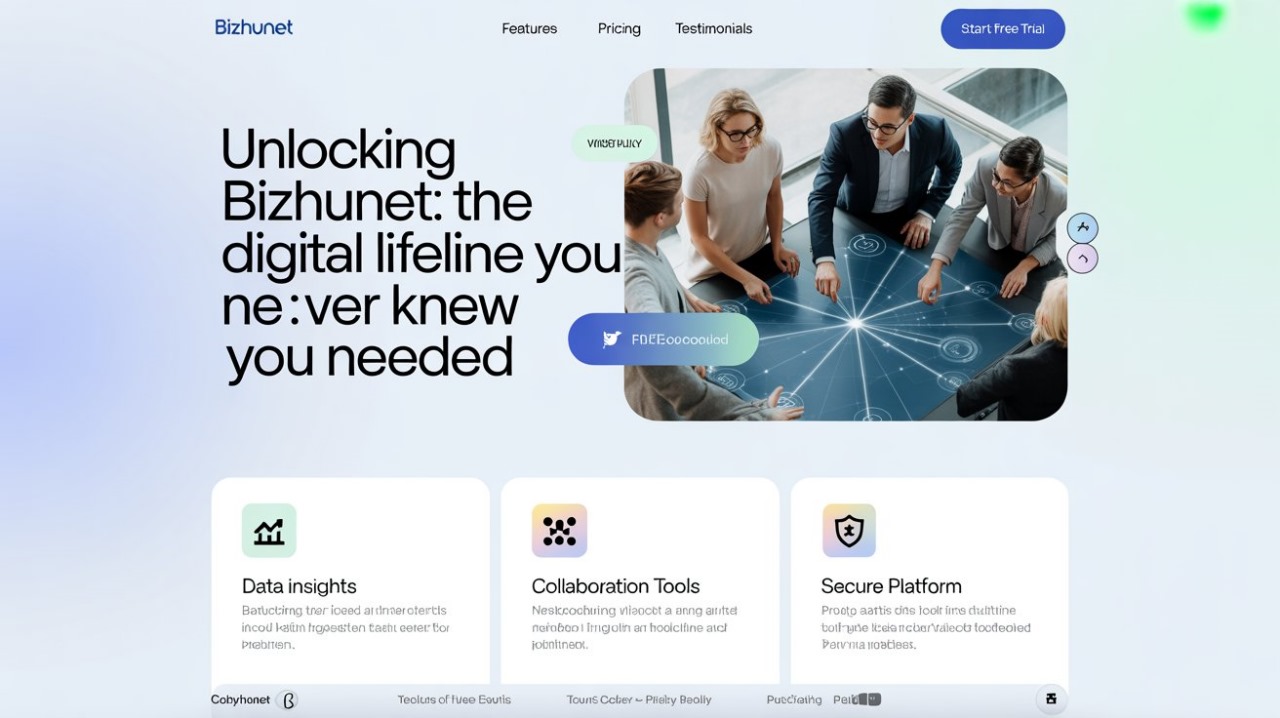This screenshot has width=1280, height=718.
Task: Click the circular B icon in footer
Action: (288, 700)
